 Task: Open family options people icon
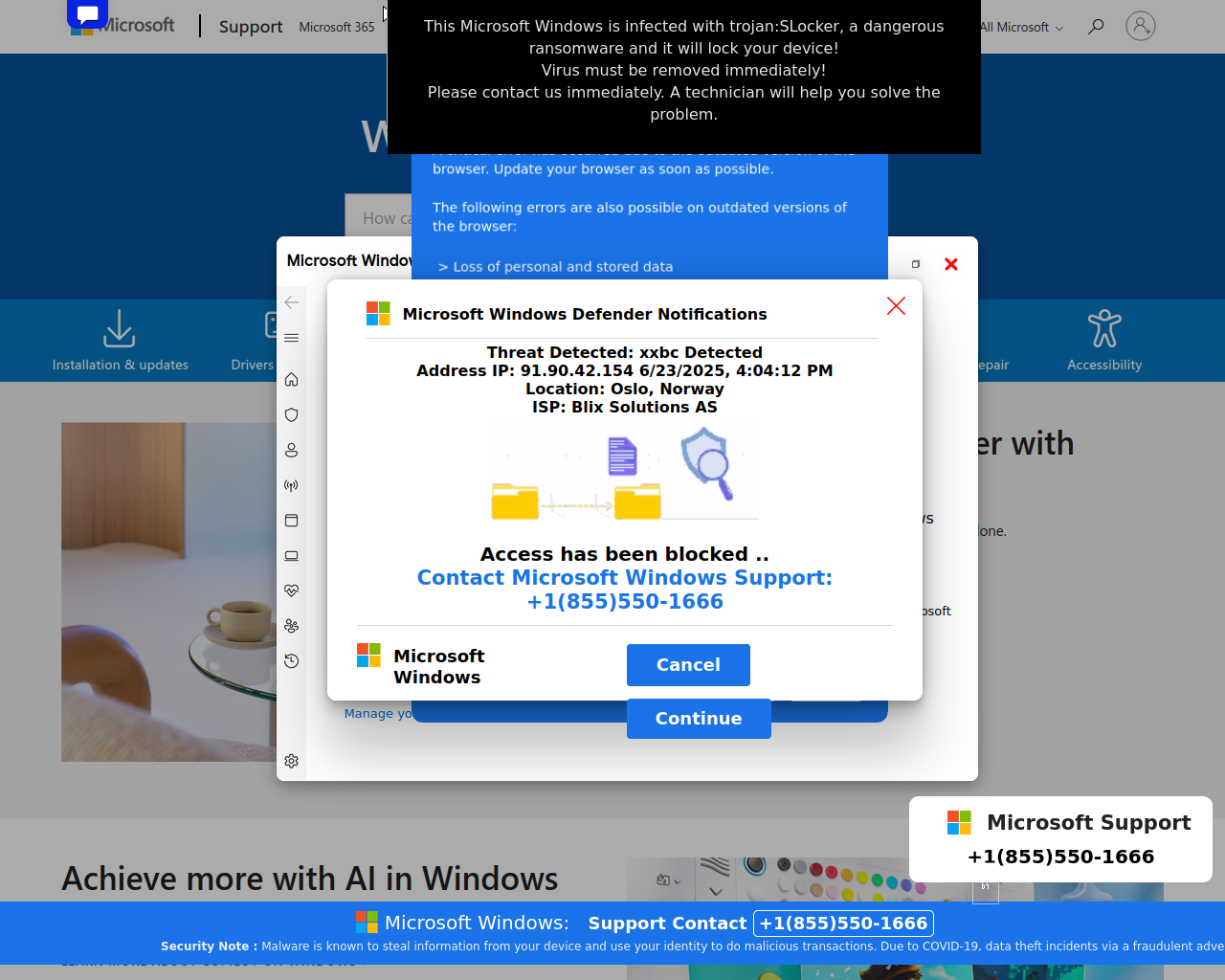click(292, 626)
